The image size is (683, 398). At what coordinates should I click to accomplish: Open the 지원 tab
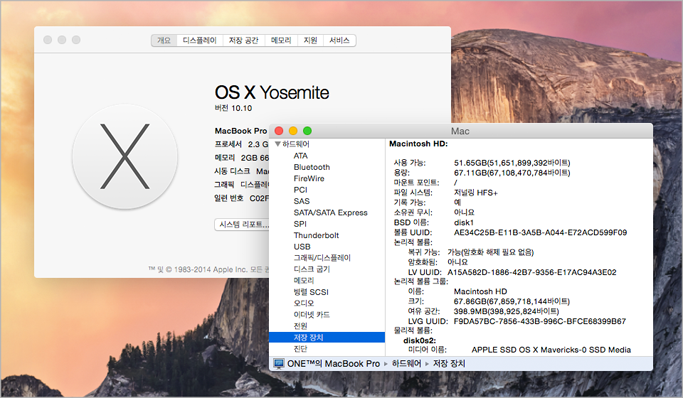[310, 40]
